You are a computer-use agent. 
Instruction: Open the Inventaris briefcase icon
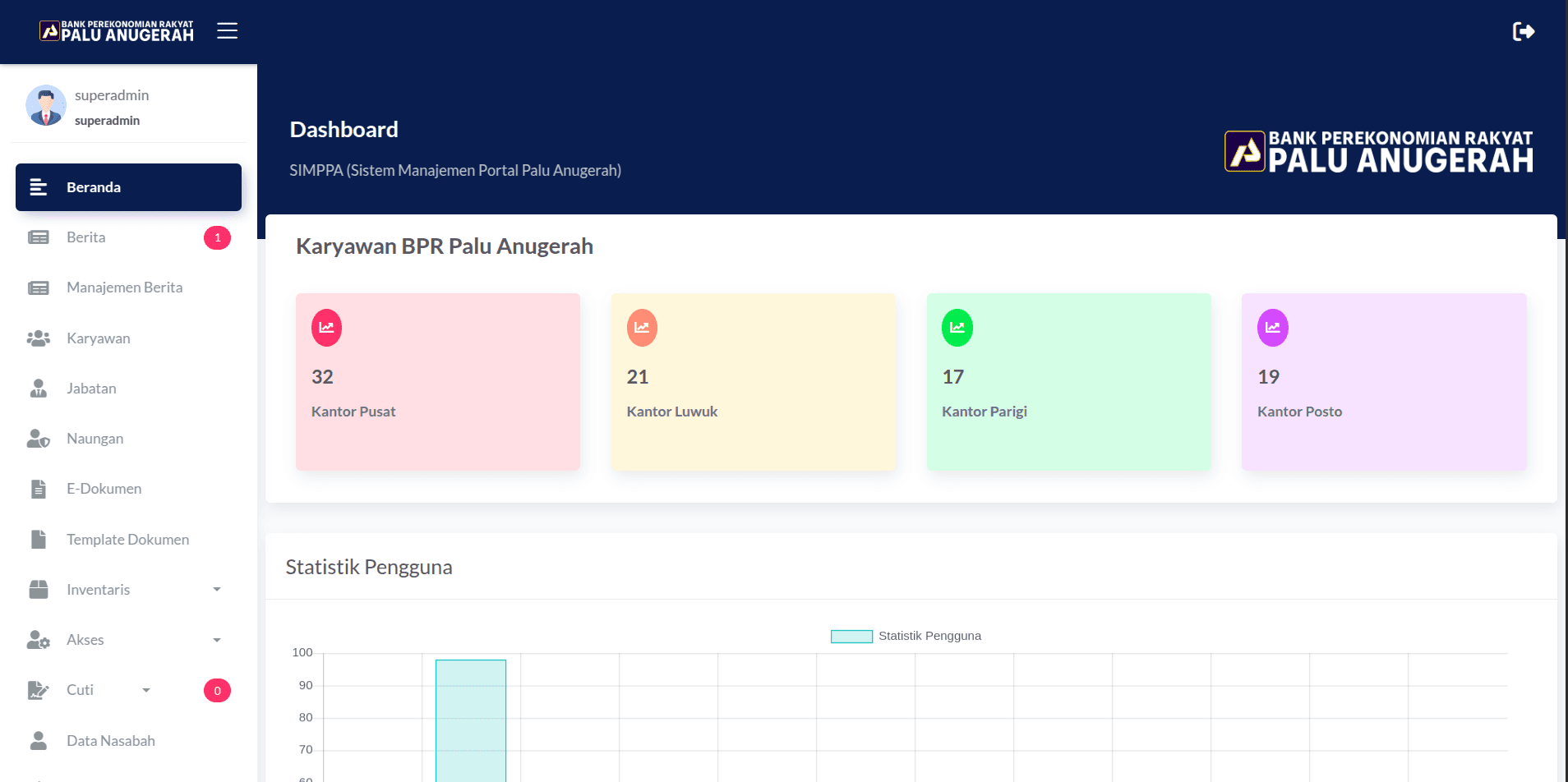[x=39, y=589]
